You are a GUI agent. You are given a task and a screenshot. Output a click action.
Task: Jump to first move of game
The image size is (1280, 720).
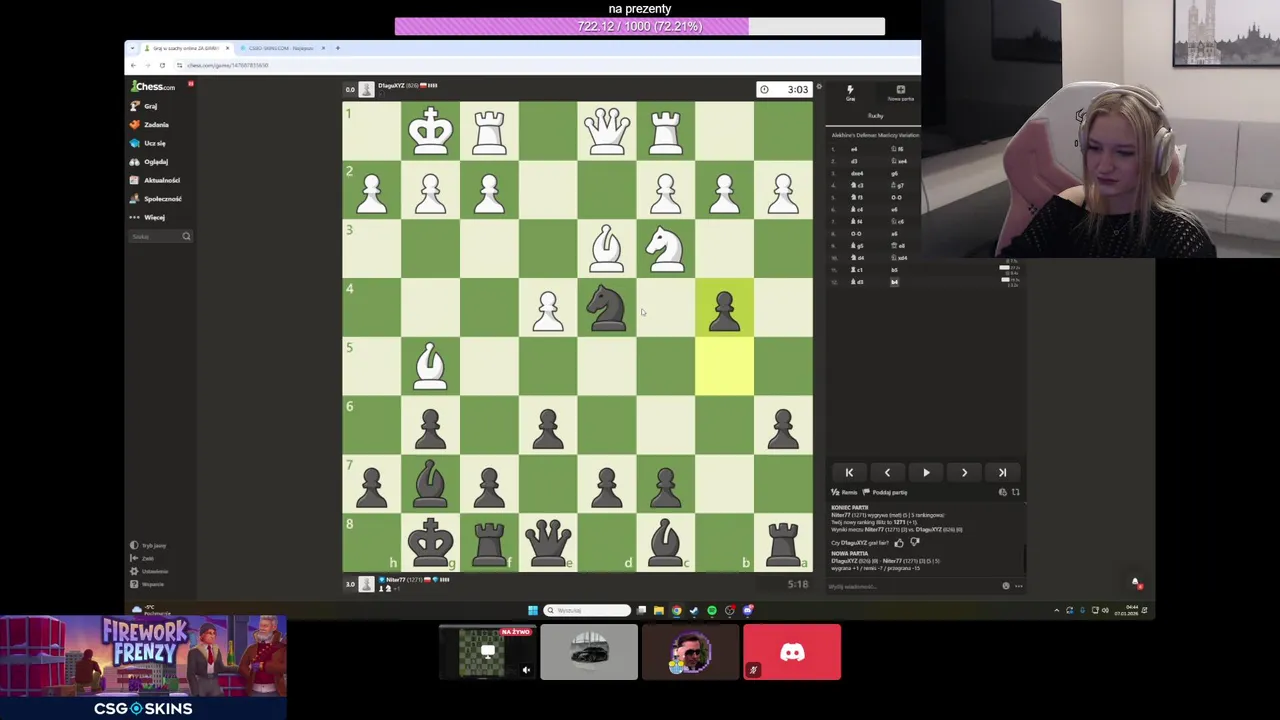pos(849,473)
